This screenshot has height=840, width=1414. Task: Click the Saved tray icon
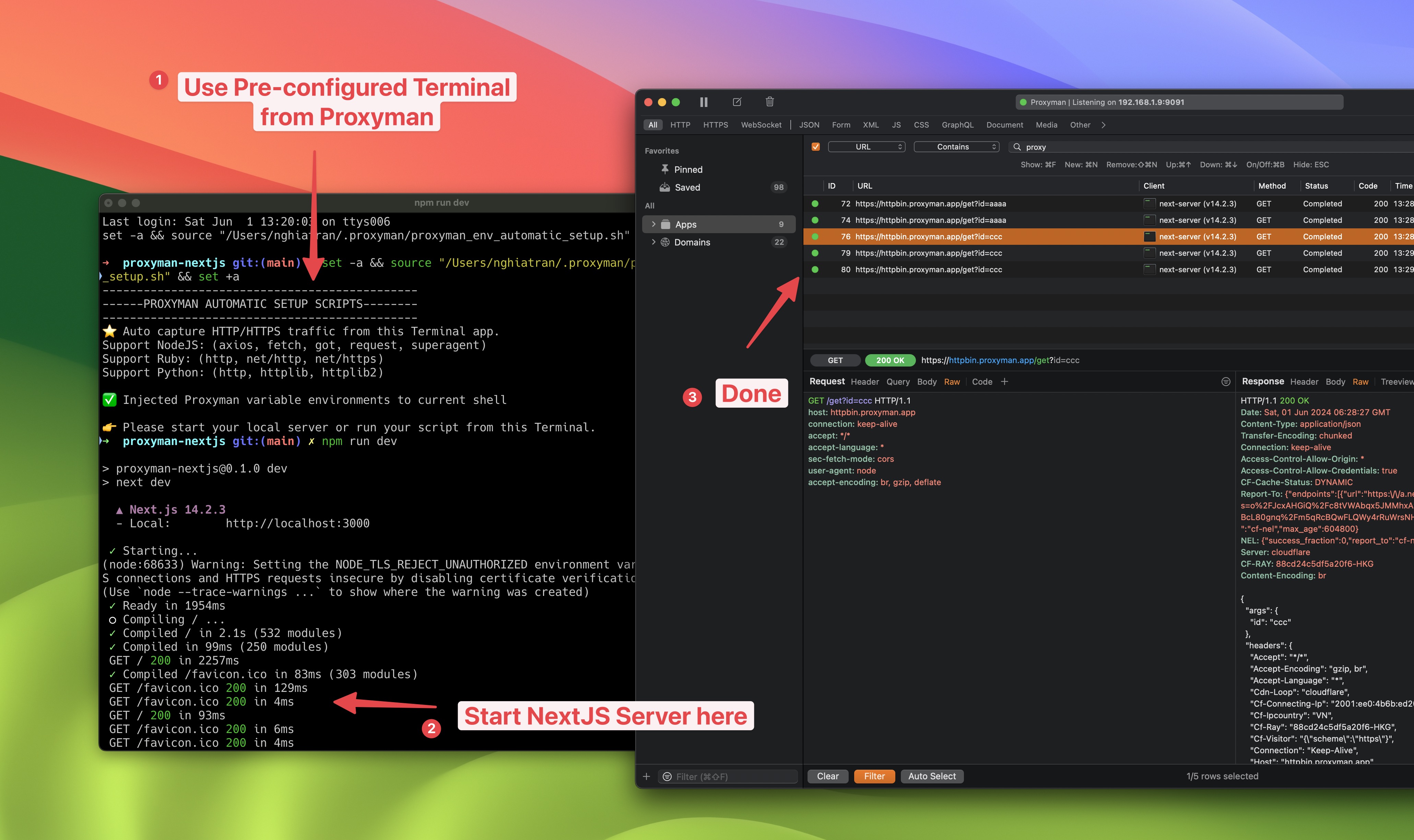coord(665,187)
